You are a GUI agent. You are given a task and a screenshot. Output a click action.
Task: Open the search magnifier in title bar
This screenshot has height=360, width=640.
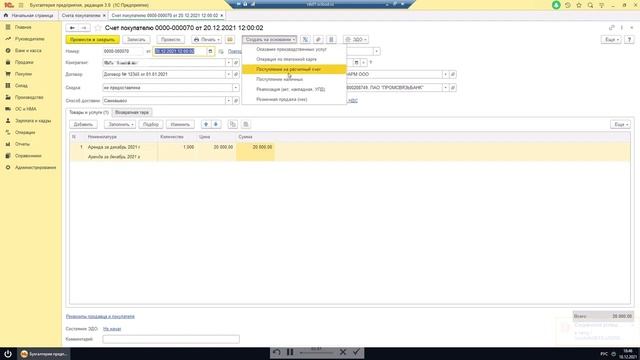[x=590, y=5]
